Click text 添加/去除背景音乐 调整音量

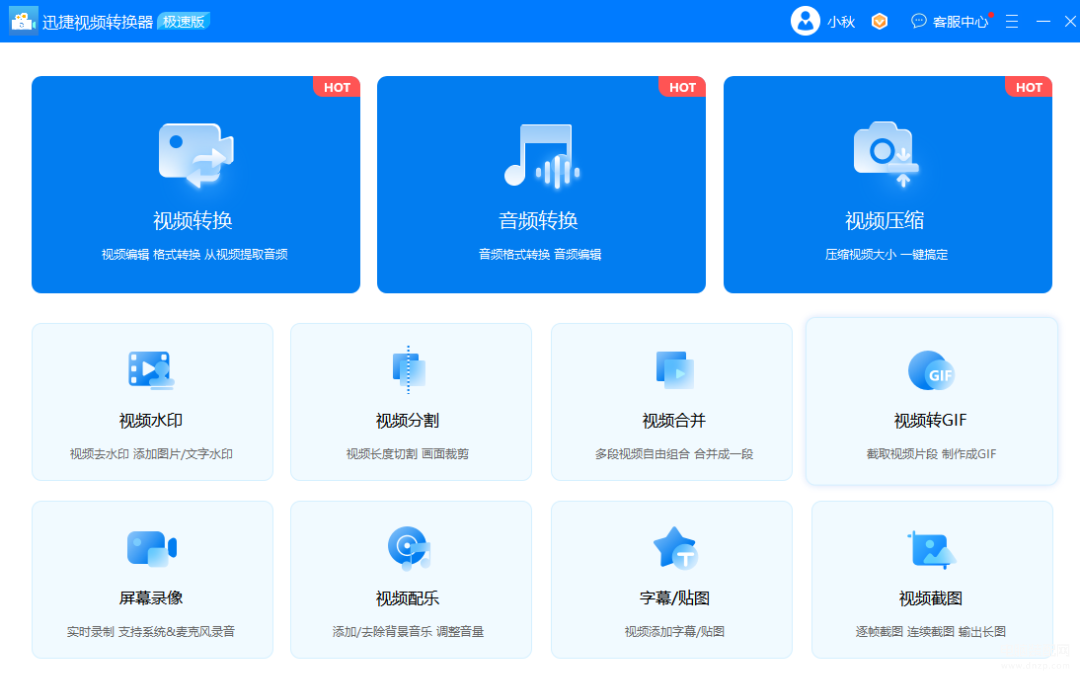tap(408, 631)
